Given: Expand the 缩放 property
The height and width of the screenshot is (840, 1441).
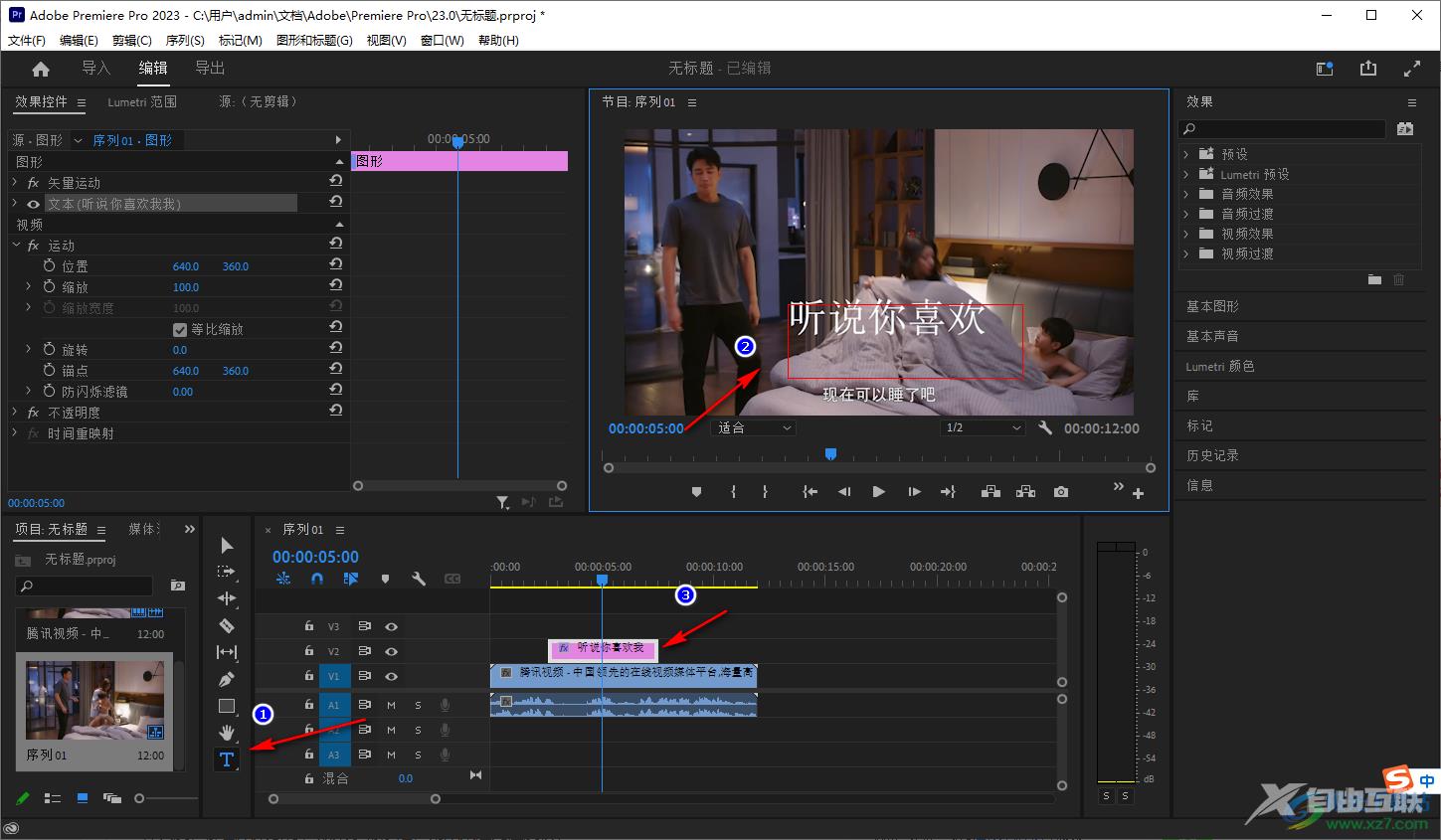Looking at the screenshot, I should click(29, 286).
